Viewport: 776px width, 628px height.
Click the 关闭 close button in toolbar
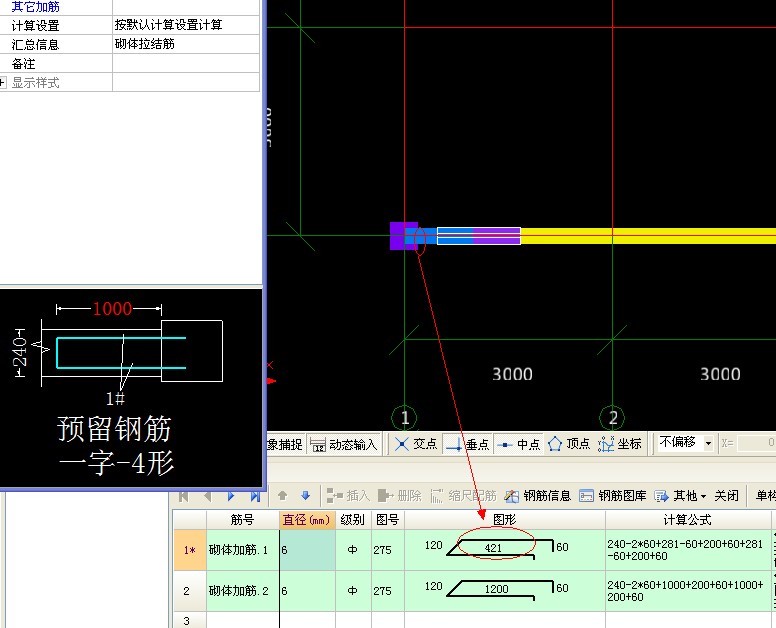(x=727, y=495)
